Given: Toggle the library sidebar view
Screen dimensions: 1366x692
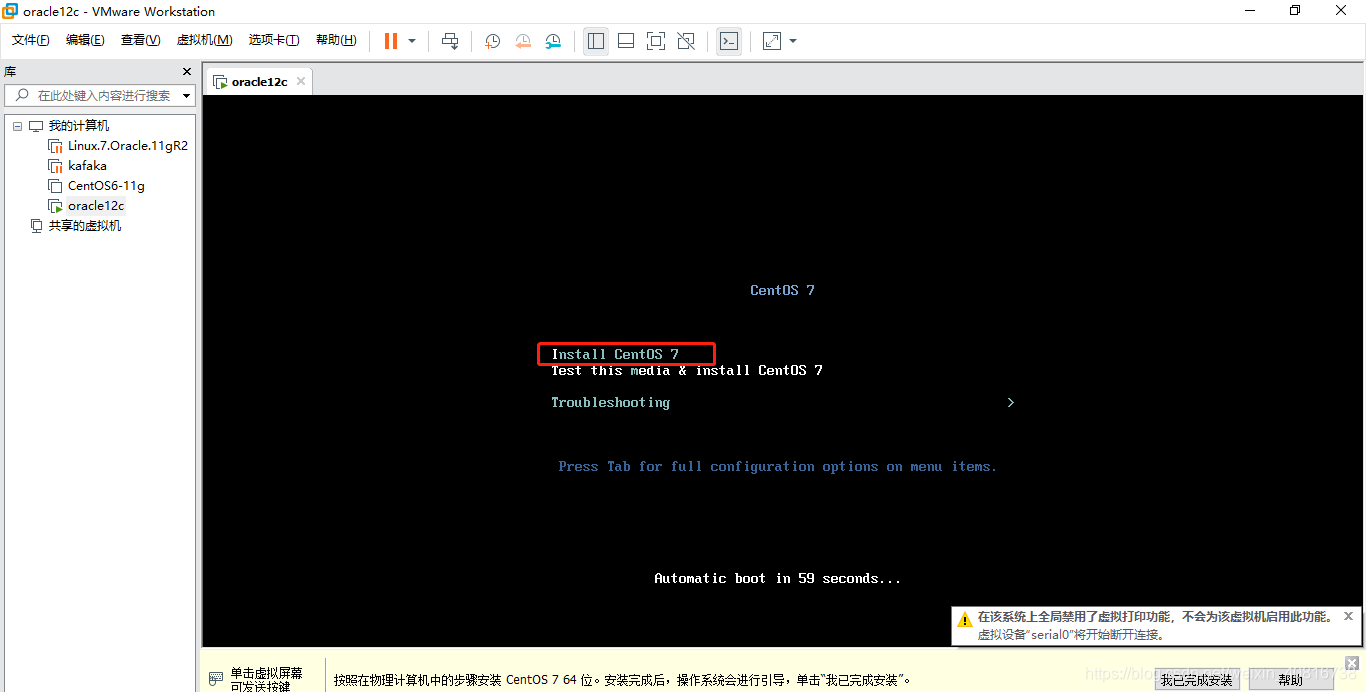Looking at the screenshot, I should point(596,41).
